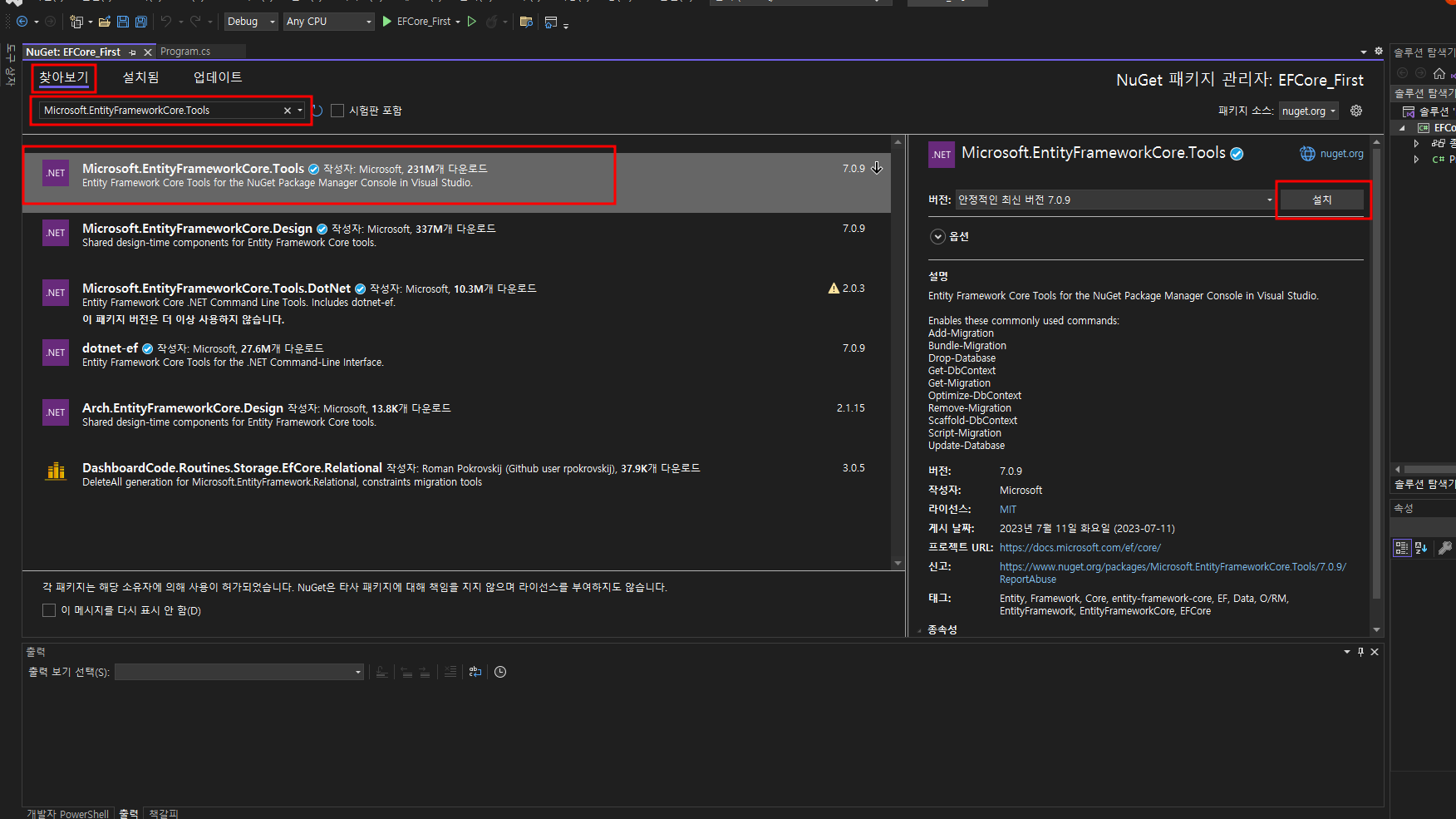Close the Output panel

pos(1375,652)
